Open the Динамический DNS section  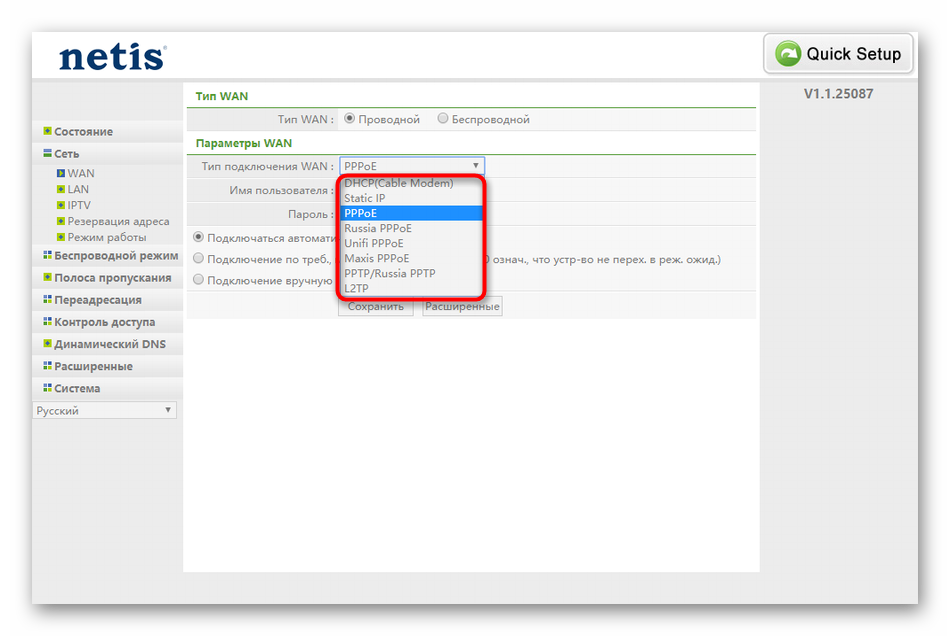tap(110, 344)
